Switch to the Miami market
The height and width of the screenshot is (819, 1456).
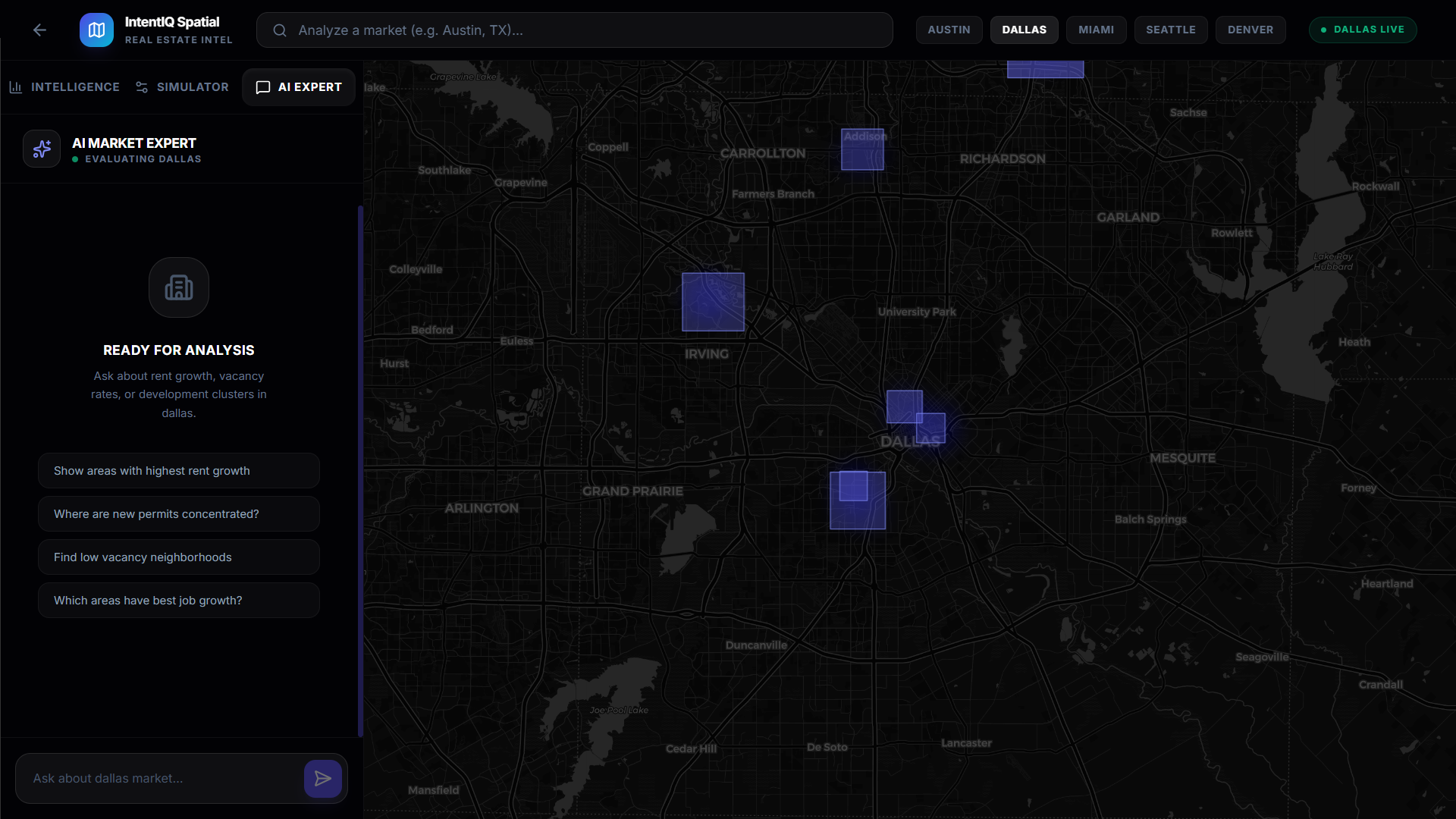coord(1096,30)
